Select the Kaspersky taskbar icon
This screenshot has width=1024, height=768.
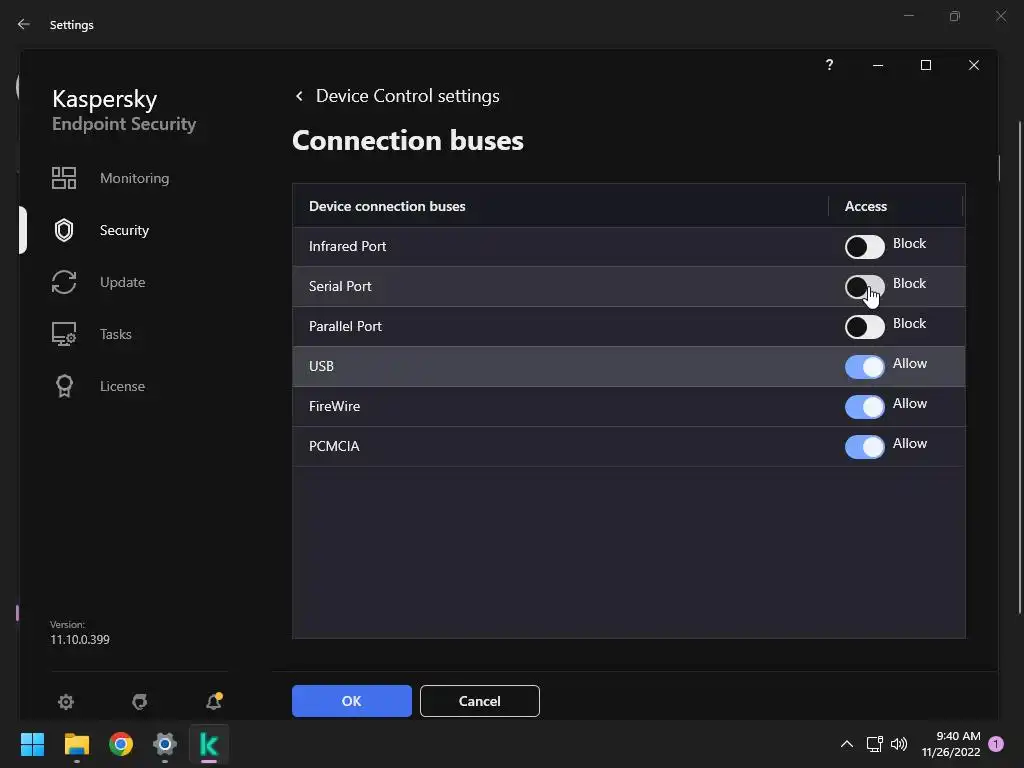pyautogui.click(x=209, y=744)
